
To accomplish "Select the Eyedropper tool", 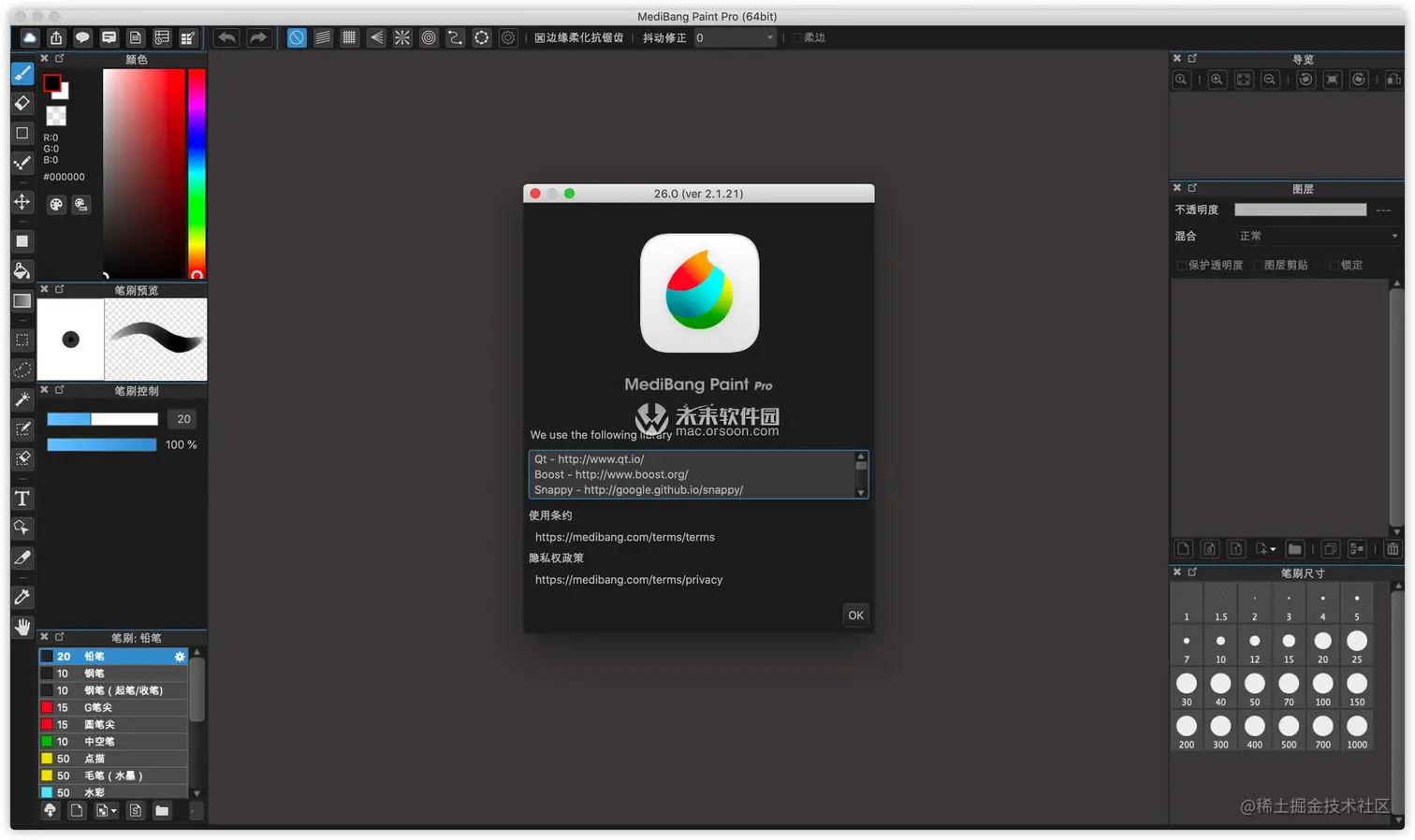I will point(22,598).
